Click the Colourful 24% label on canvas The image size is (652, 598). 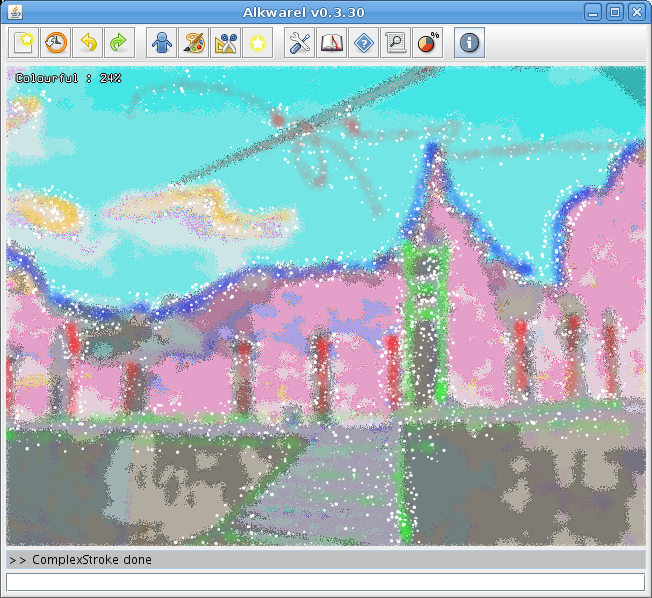tap(68, 77)
